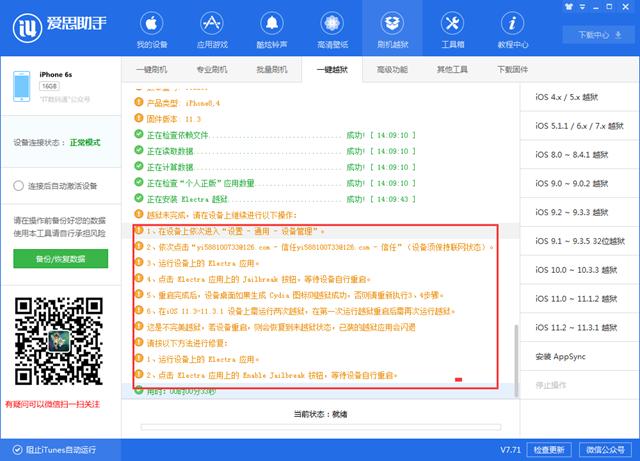The image size is (640, 461).
Task: Click 停止操作 stop operation
Action: pos(580,385)
